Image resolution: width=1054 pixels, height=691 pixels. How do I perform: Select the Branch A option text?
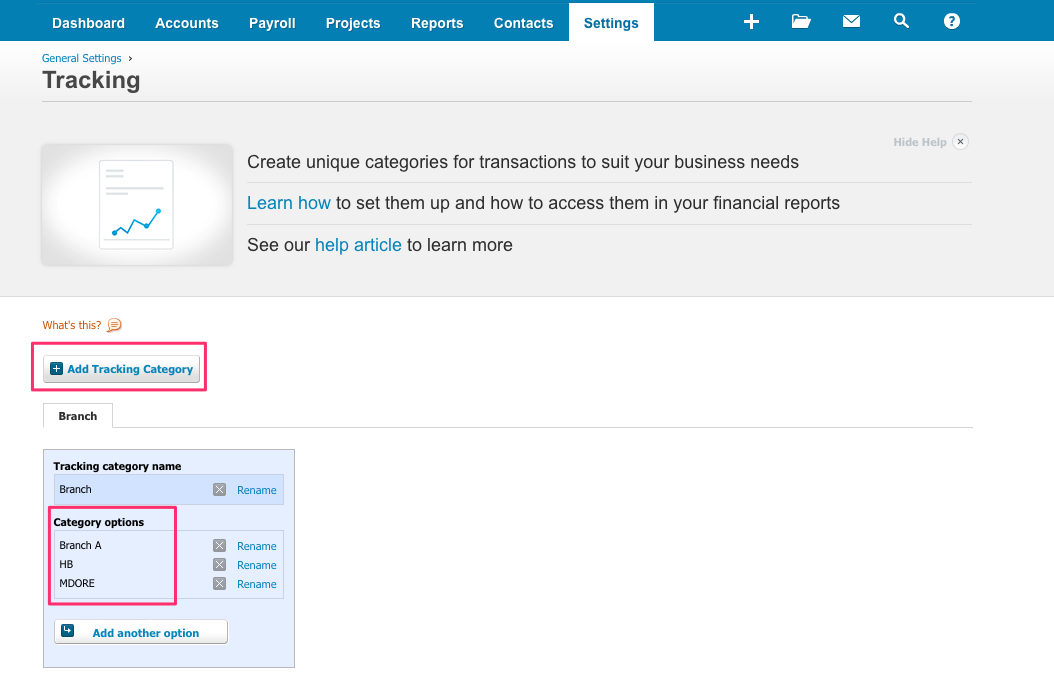[x=80, y=545]
